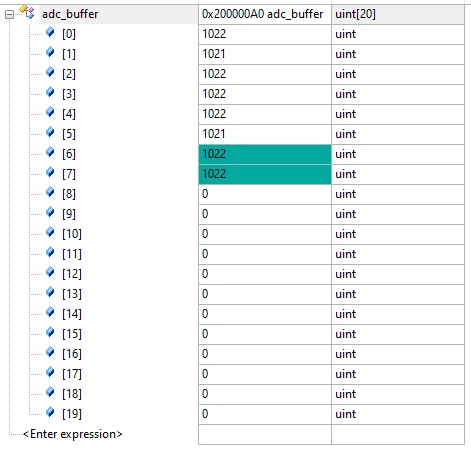Select the [19] index label

click(x=72, y=414)
